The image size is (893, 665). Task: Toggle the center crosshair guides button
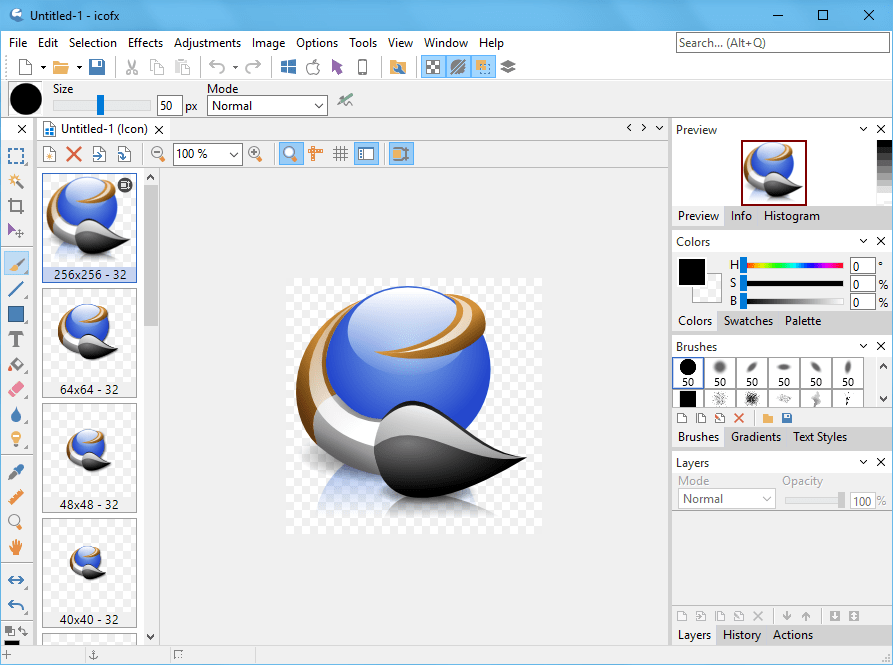(x=315, y=154)
